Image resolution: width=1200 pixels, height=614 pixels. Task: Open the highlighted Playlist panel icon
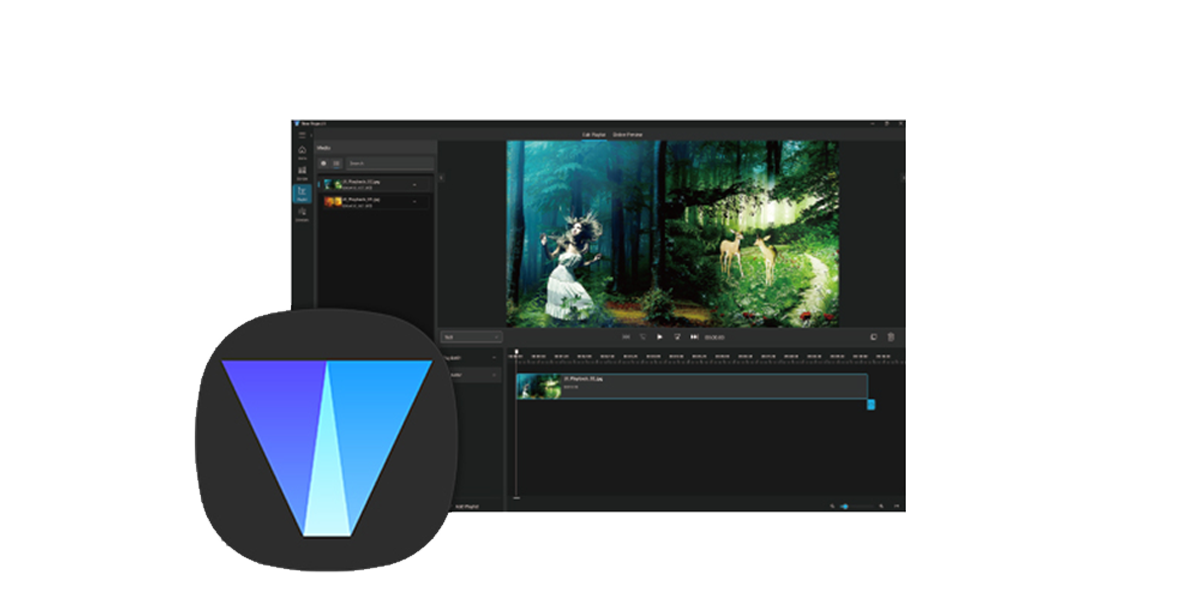click(302, 189)
